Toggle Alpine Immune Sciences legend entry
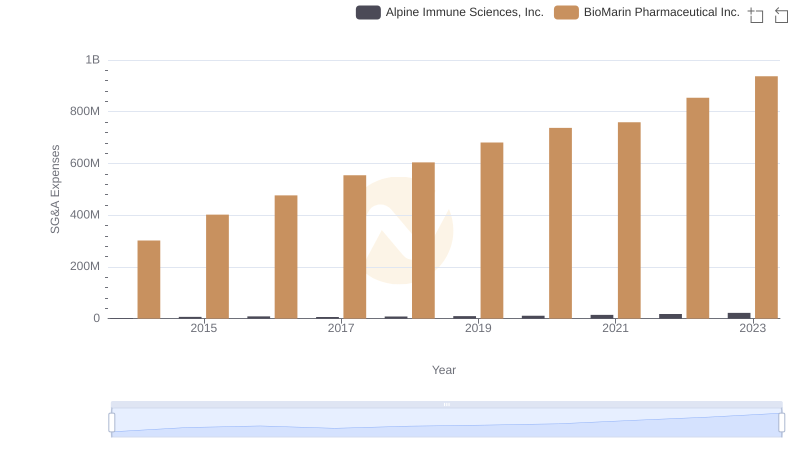 pyautogui.click(x=449, y=12)
